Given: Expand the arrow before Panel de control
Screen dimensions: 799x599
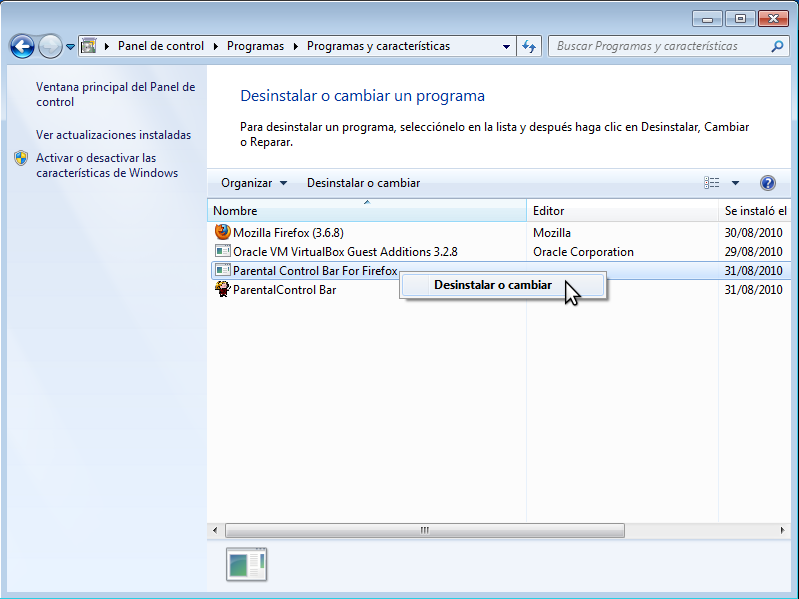Looking at the screenshot, I should click(106, 46).
